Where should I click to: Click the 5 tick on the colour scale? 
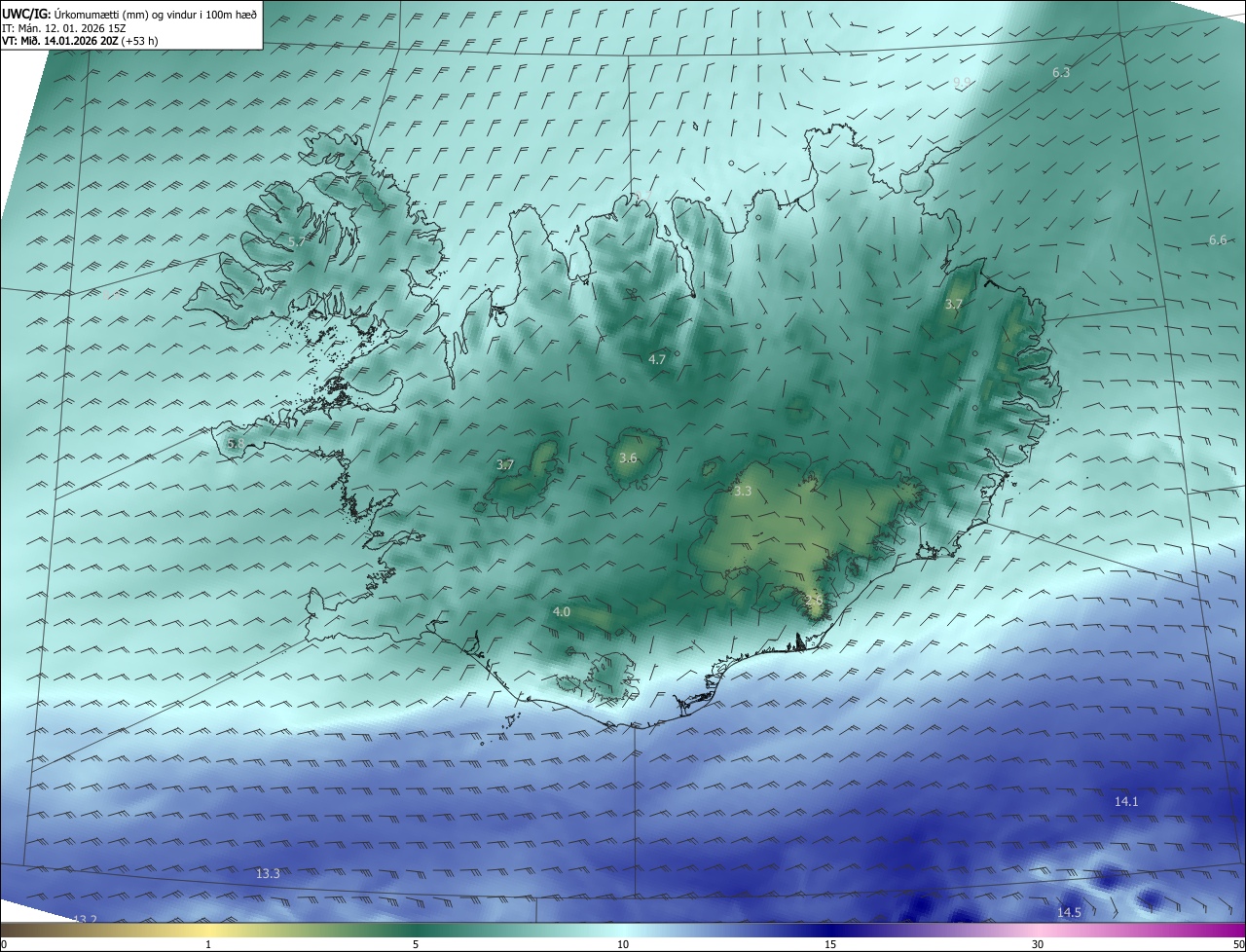(x=416, y=944)
